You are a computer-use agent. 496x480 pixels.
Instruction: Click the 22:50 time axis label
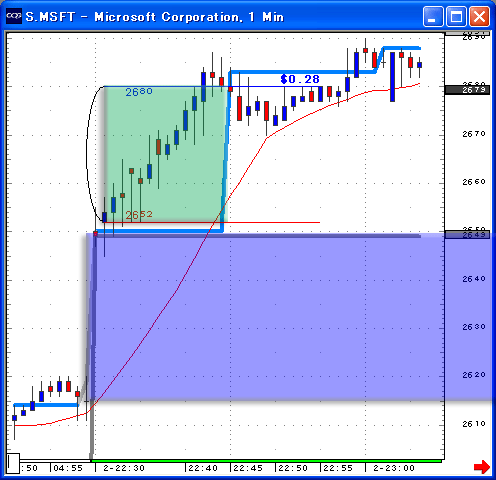pos(293,468)
